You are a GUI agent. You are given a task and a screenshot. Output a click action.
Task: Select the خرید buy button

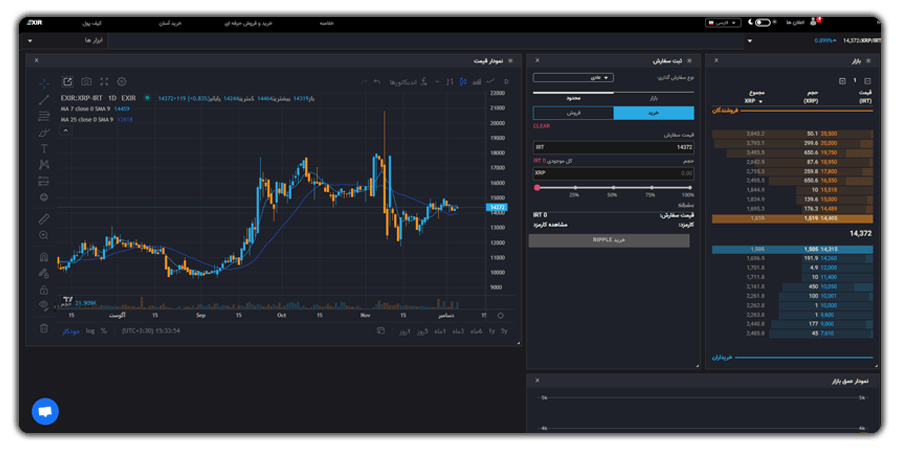654,113
